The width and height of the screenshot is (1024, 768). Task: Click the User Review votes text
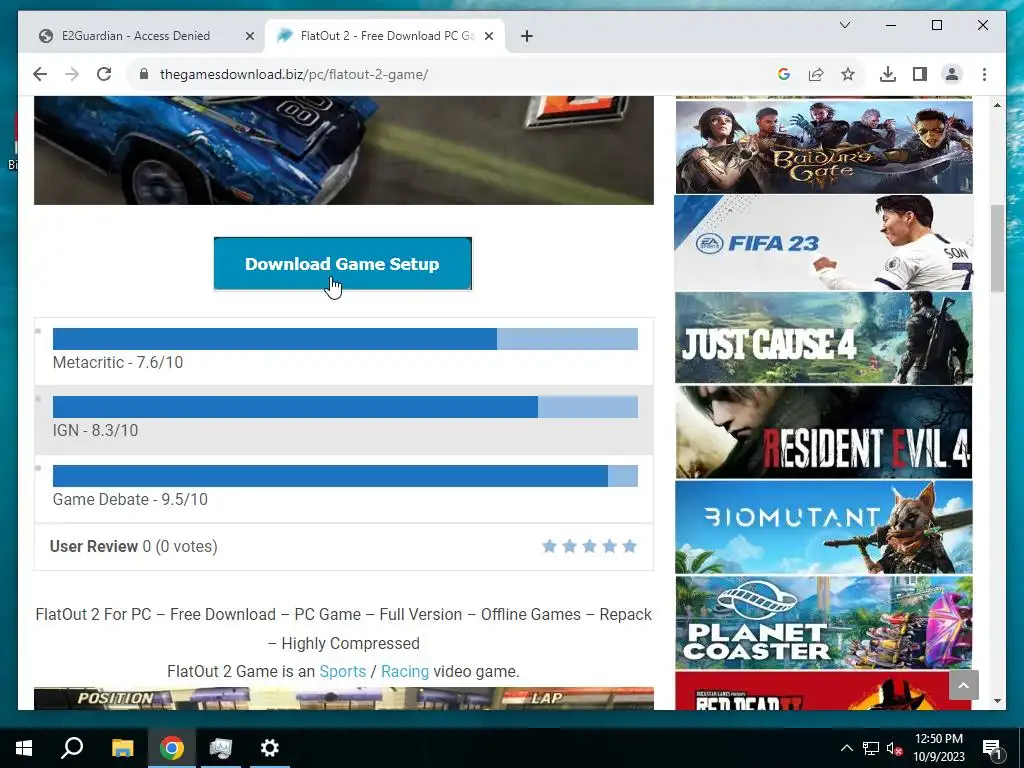[134, 546]
